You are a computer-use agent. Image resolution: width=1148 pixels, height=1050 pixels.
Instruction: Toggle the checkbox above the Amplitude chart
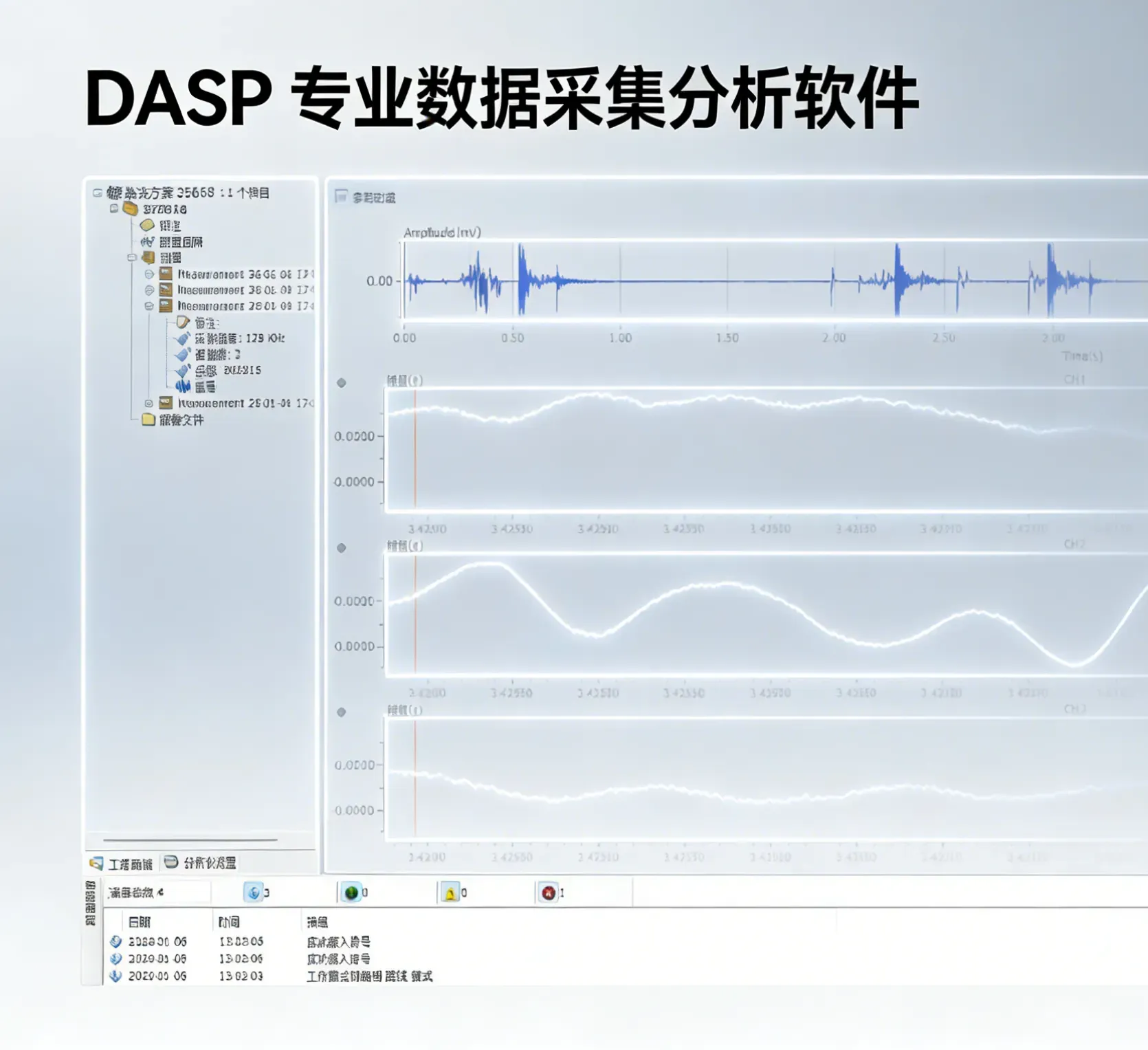[341, 197]
